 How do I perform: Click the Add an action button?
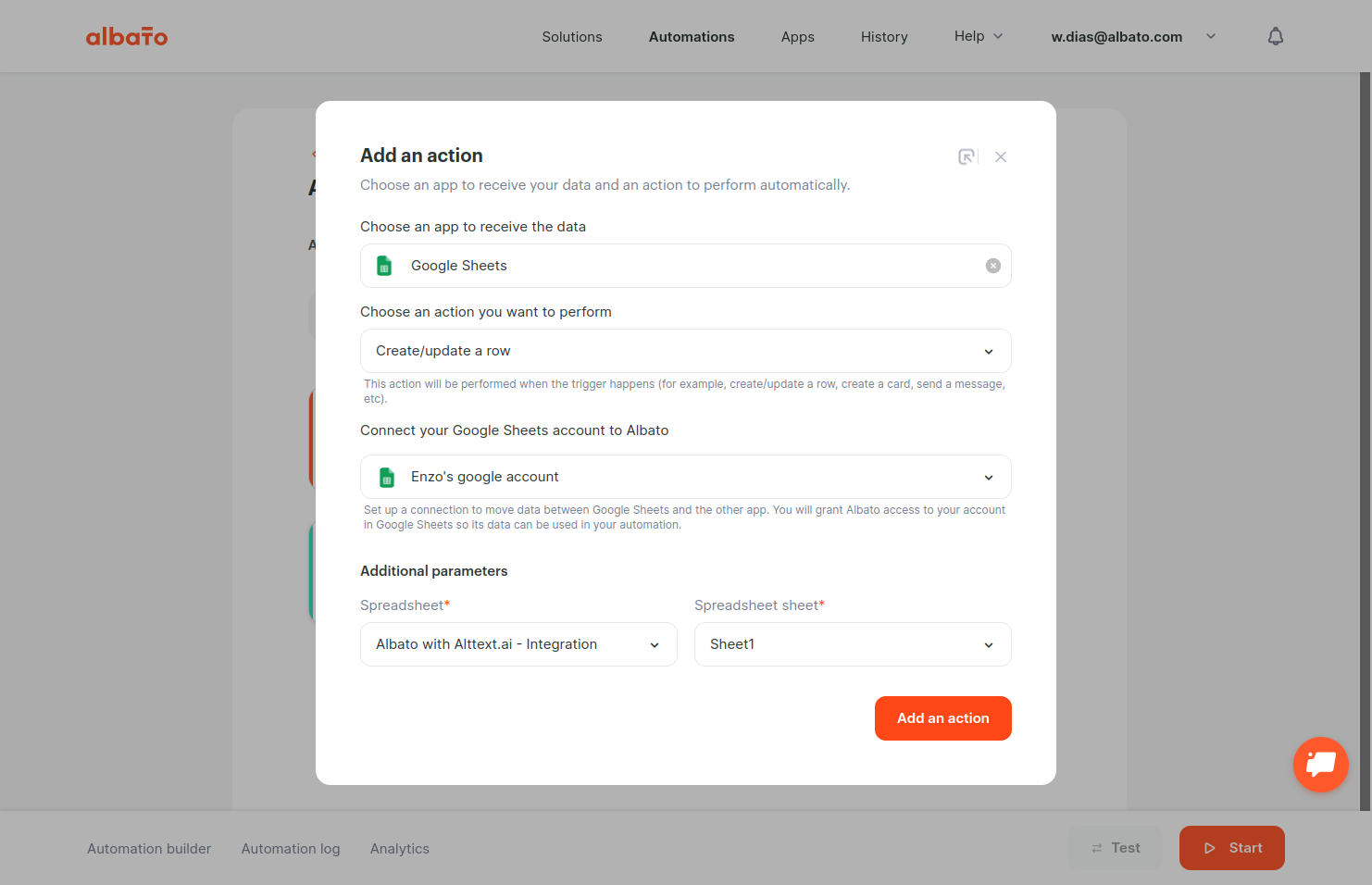click(x=943, y=718)
